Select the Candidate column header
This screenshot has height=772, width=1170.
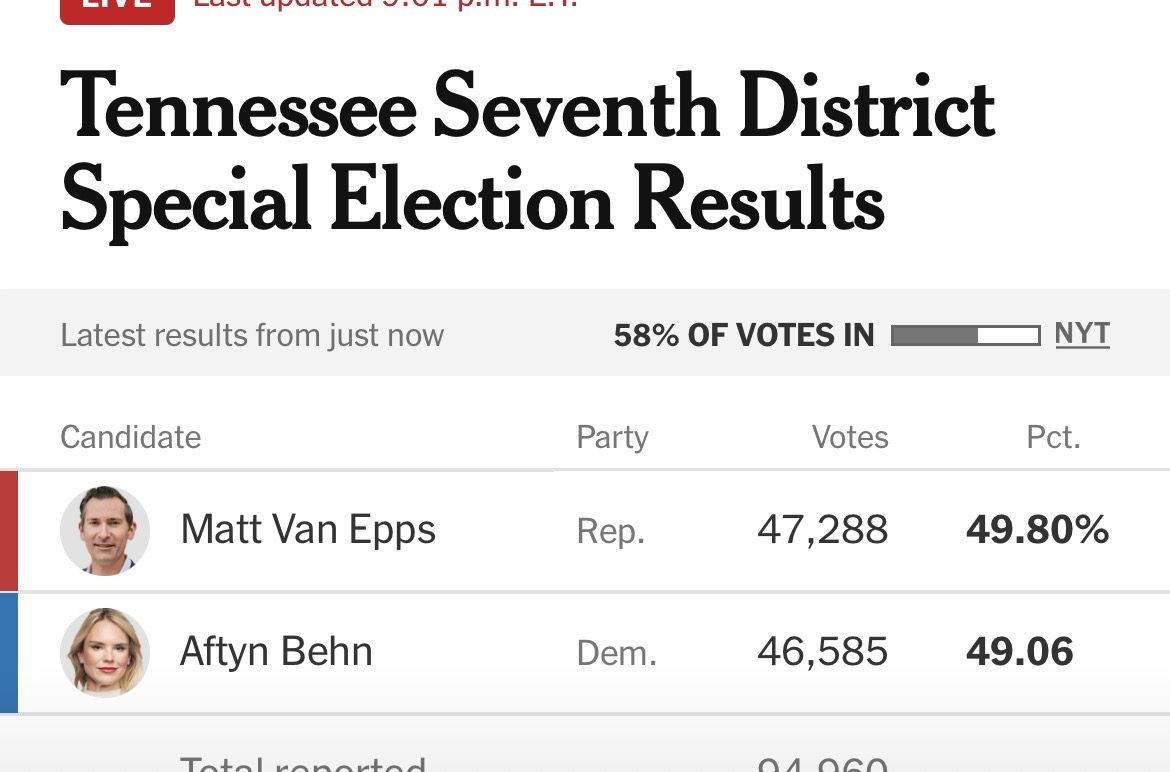pos(131,437)
